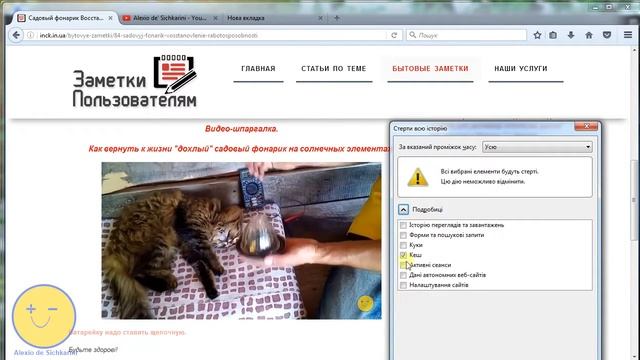Viewport: 640px width, 360px height.
Task: Switch to the YouTube Alexio de' Sichkarini tab
Action: coord(169,18)
